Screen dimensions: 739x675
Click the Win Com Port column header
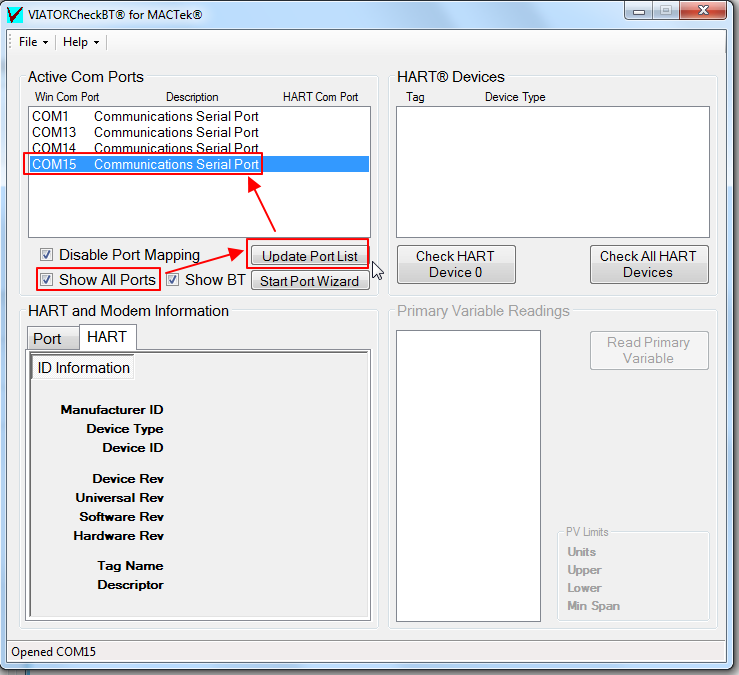point(67,97)
